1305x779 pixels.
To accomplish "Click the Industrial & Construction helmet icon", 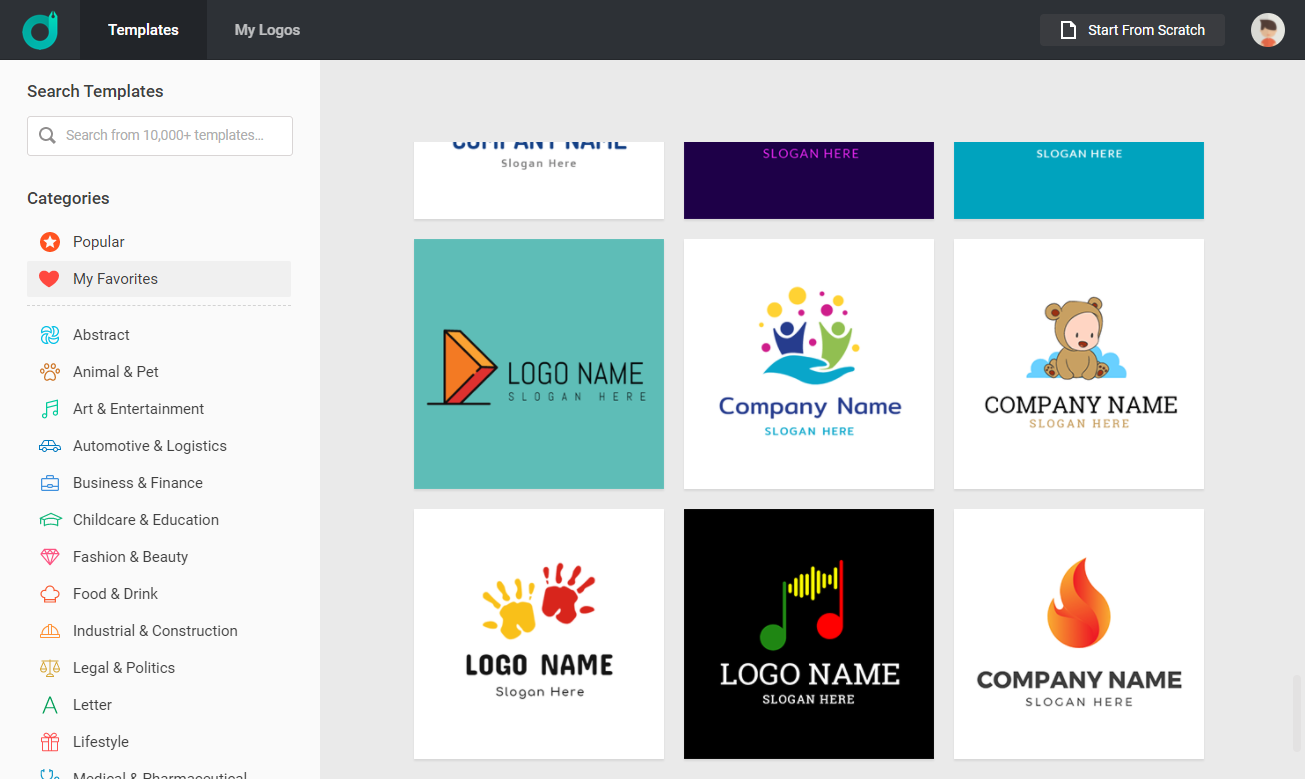I will click(50, 631).
